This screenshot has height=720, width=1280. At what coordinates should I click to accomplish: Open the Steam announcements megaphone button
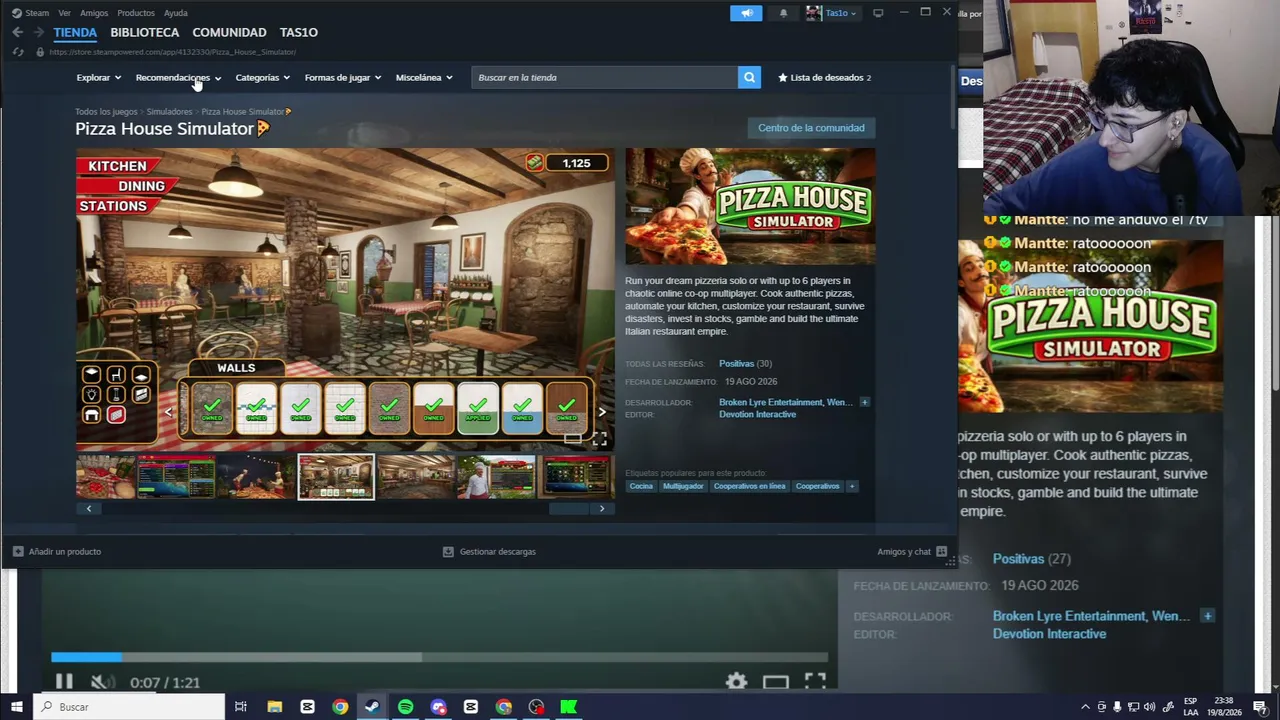[x=746, y=13]
